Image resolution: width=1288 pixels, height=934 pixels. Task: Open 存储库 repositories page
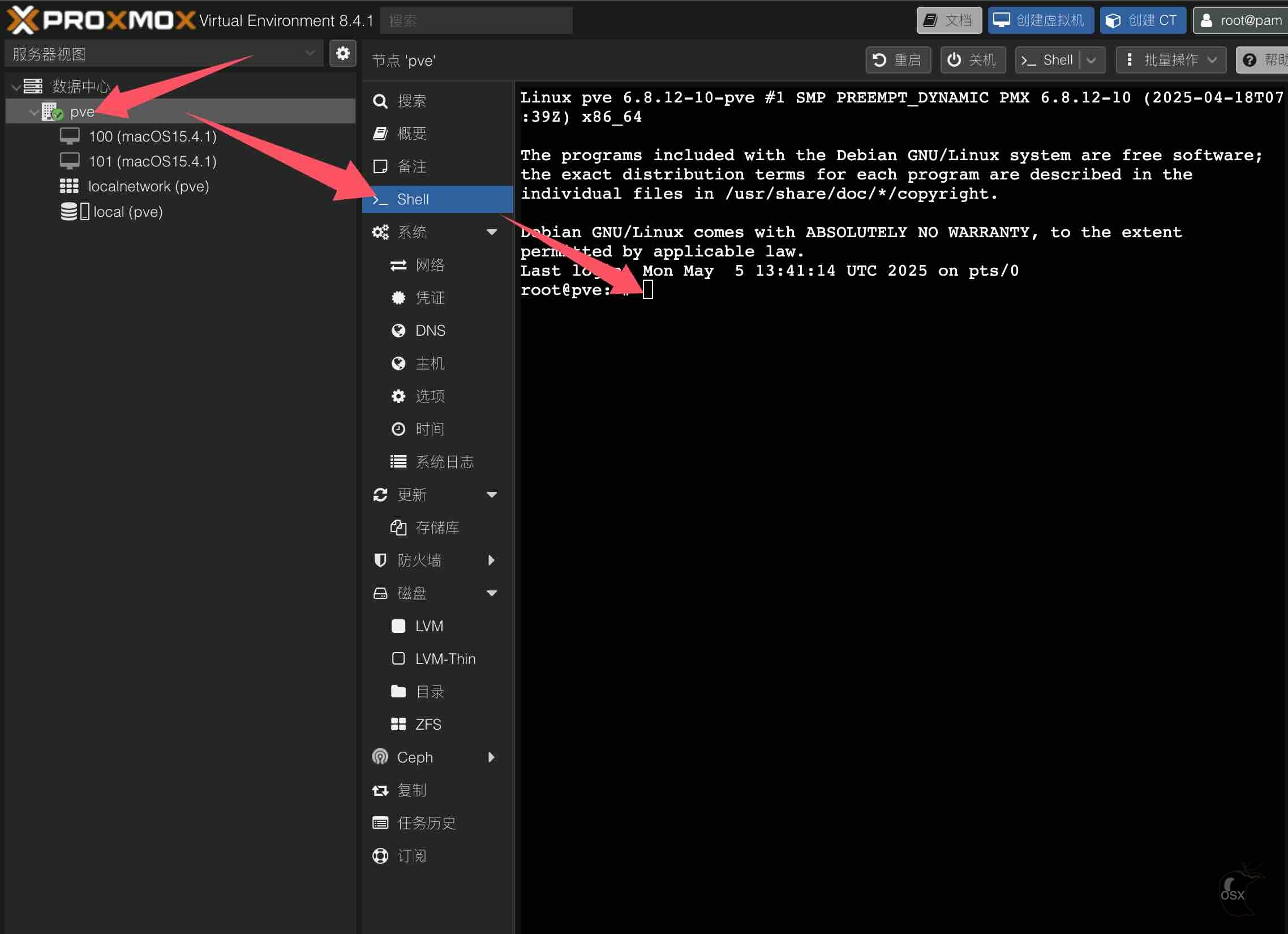pos(437,528)
